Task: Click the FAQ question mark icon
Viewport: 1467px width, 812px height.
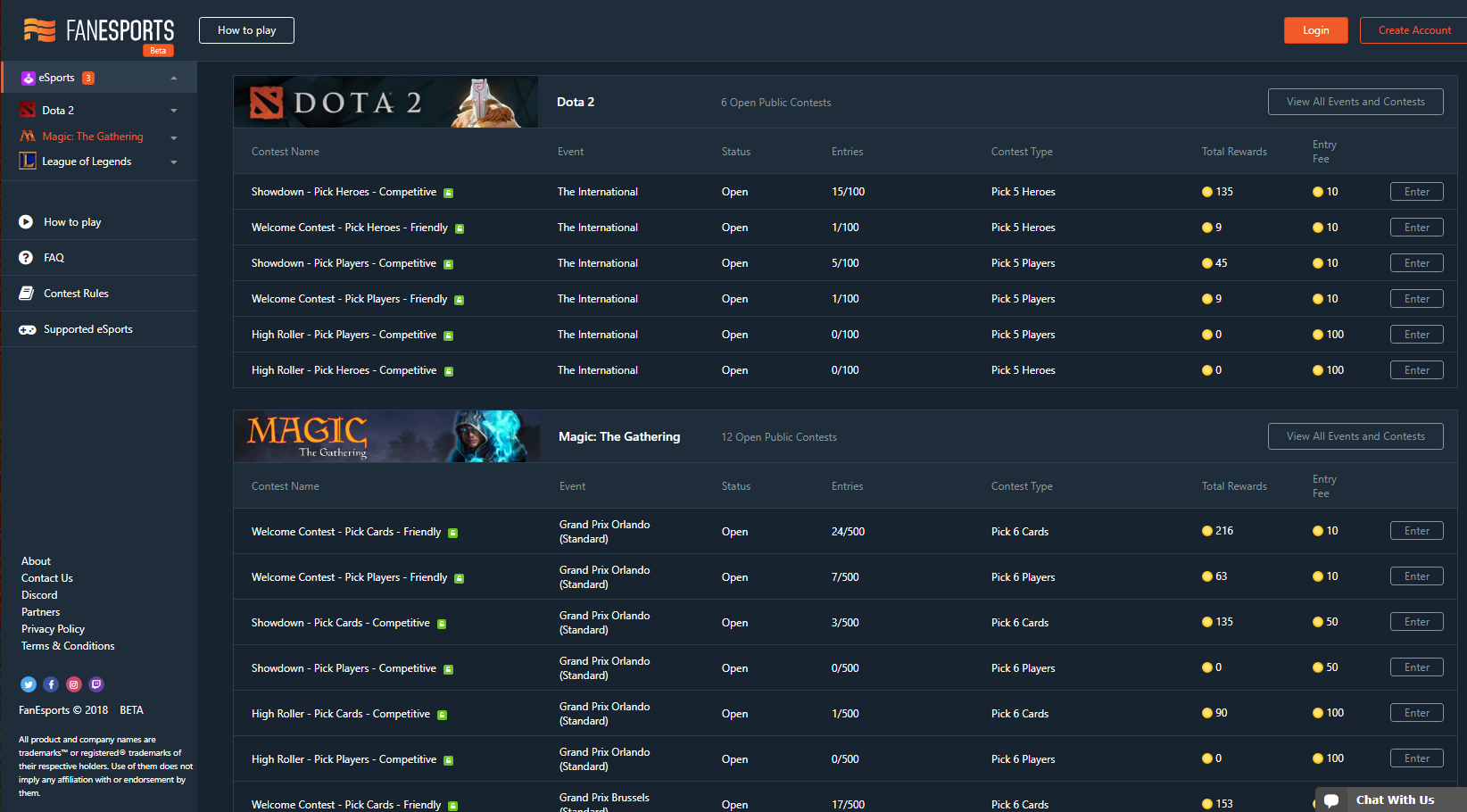Action: [26, 258]
